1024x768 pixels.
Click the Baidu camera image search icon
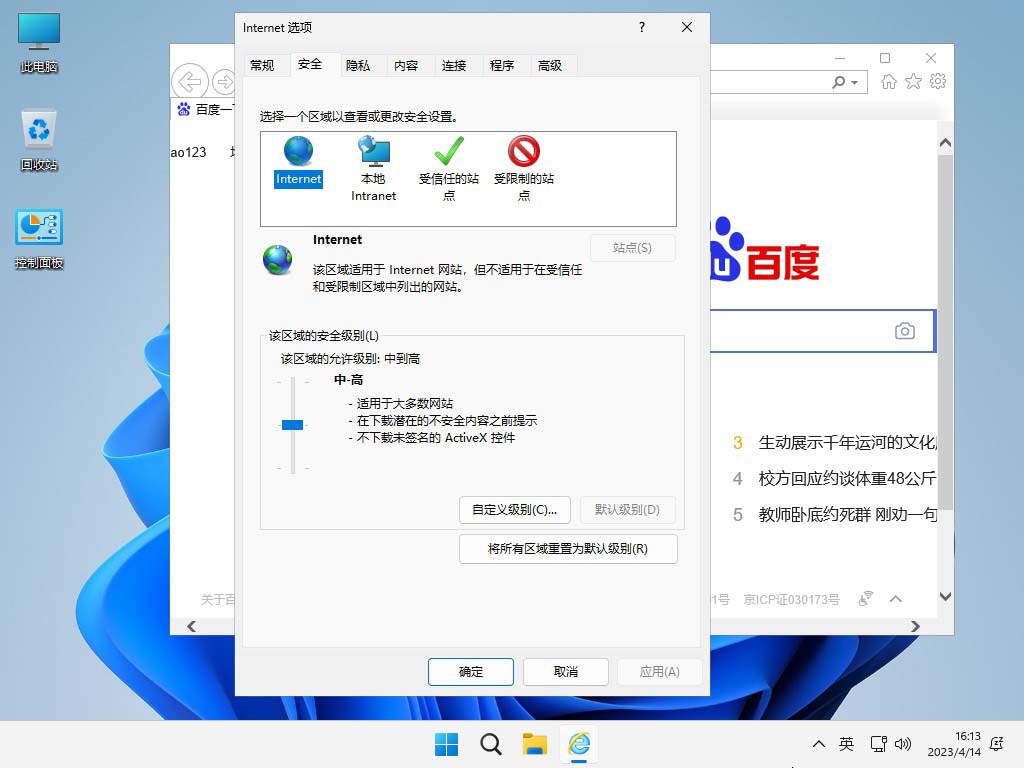[x=905, y=331]
